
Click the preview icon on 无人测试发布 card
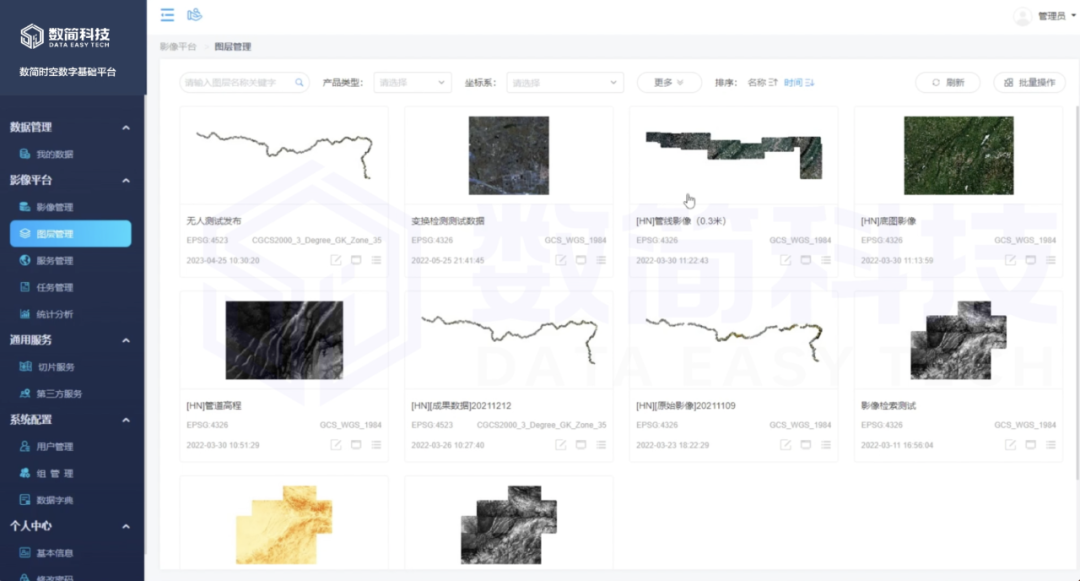(x=356, y=260)
